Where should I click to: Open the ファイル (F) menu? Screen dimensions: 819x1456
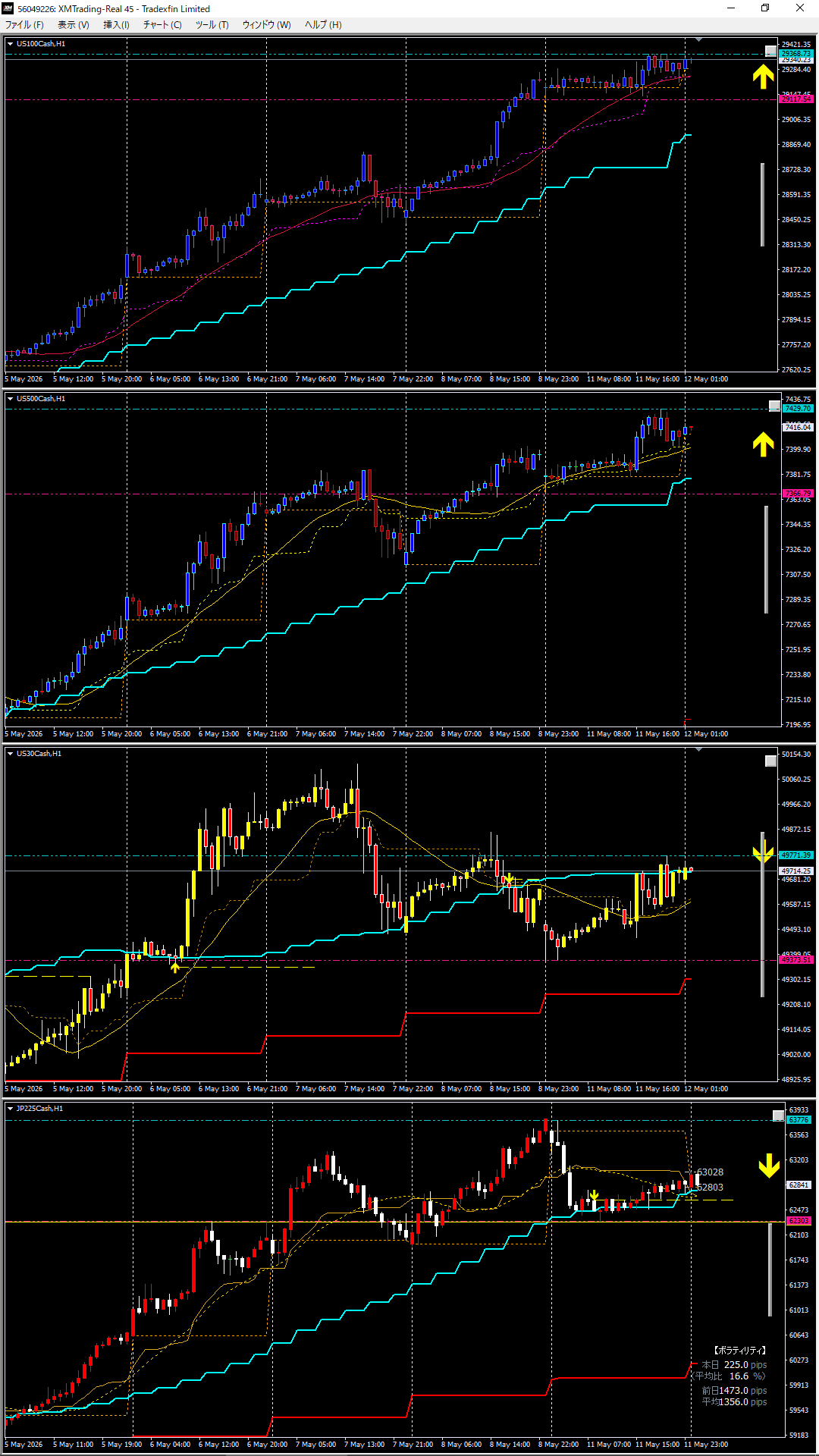[24, 25]
